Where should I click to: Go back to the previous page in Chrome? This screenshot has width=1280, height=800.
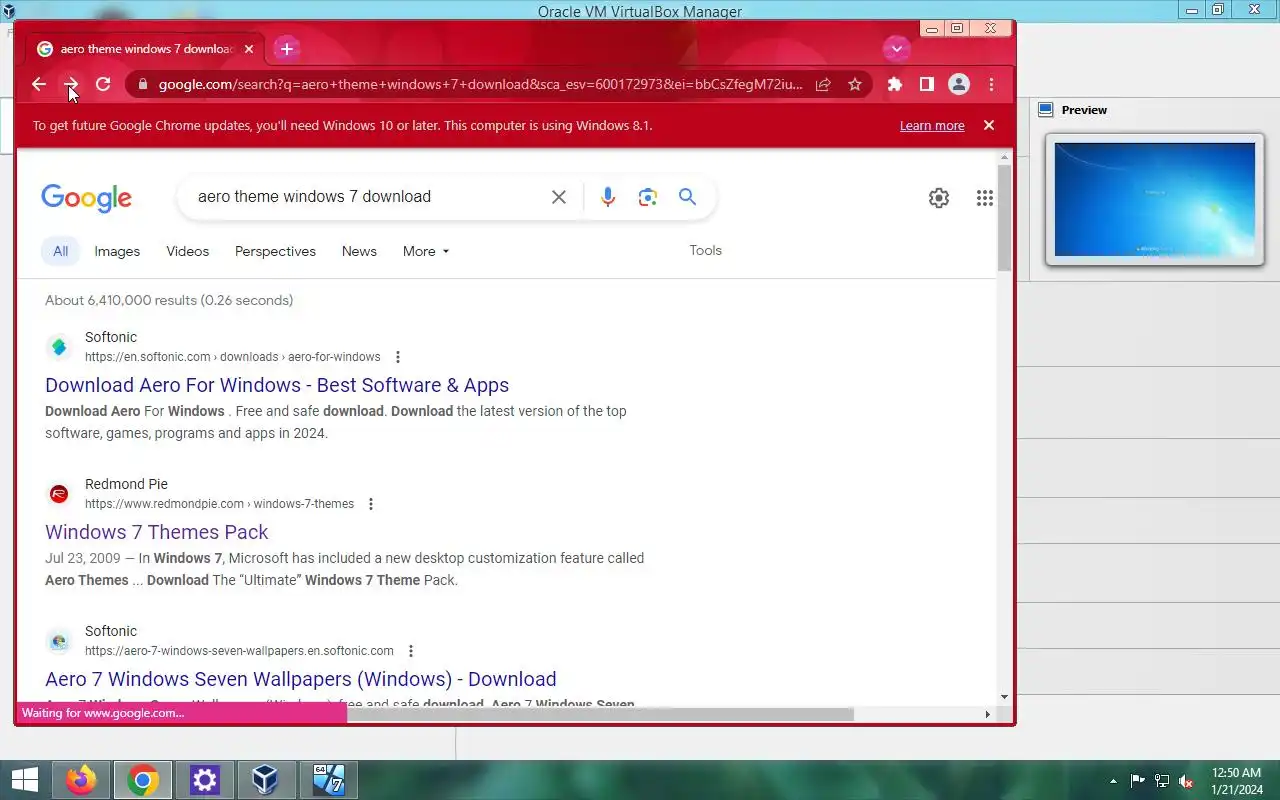pos(39,85)
